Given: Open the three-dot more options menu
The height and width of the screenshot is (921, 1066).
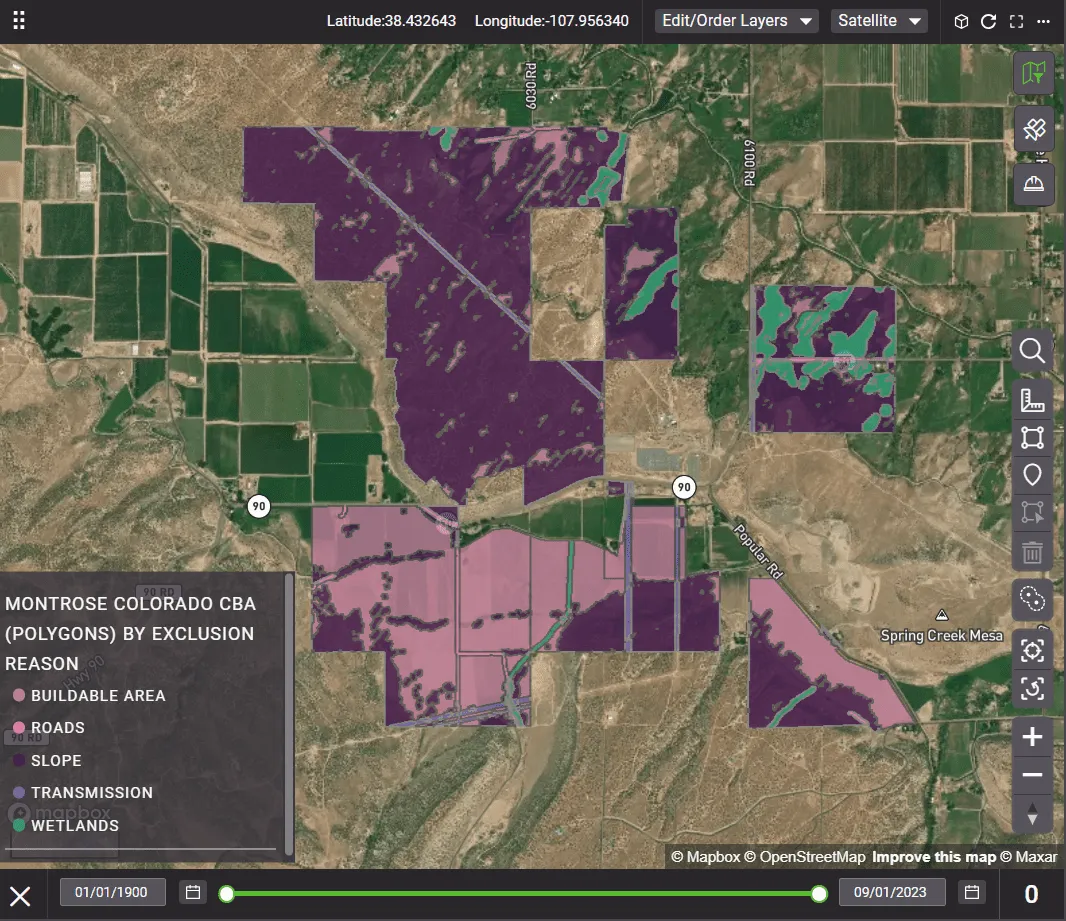Looking at the screenshot, I should [1044, 21].
